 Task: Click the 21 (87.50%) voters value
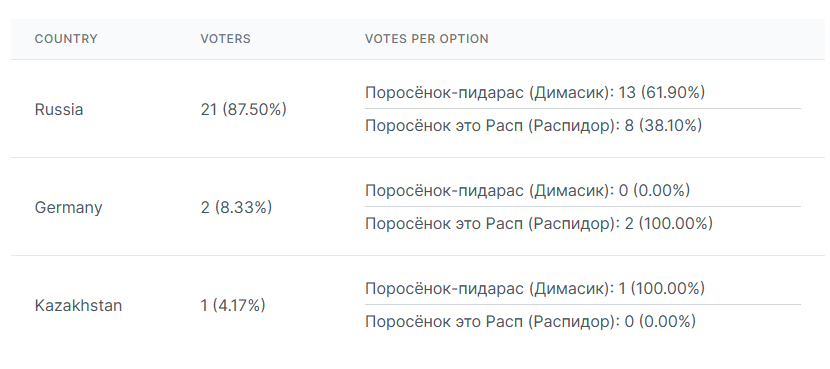pyautogui.click(x=243, y=109)
